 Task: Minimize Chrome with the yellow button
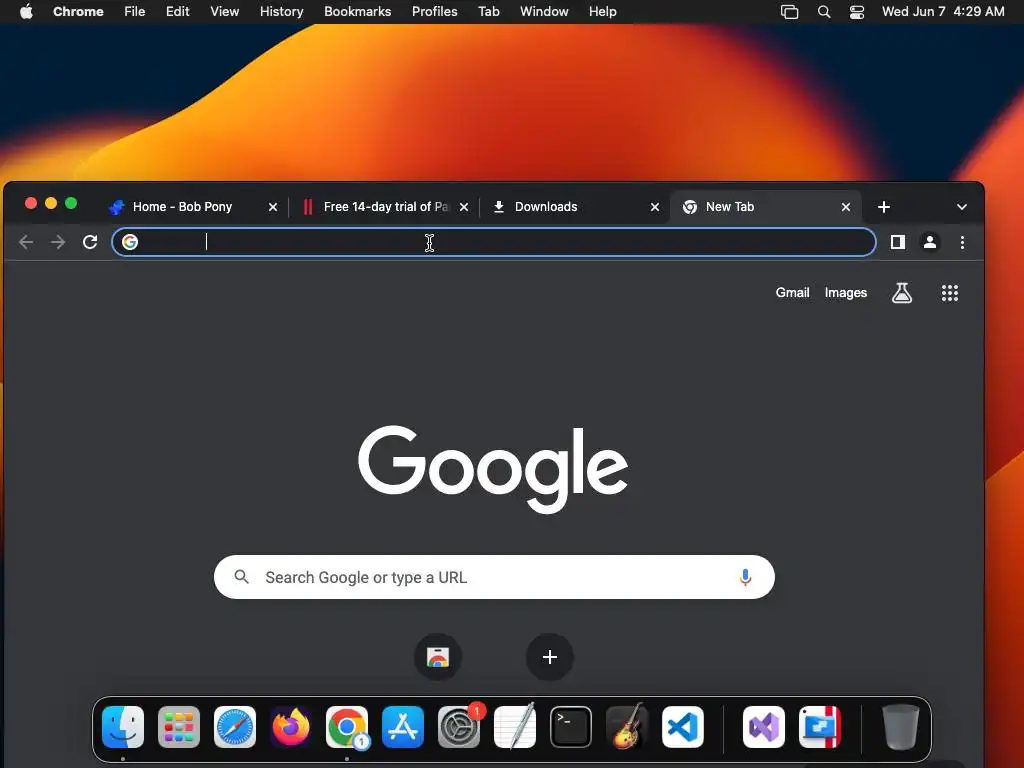(x=51, y=204)
